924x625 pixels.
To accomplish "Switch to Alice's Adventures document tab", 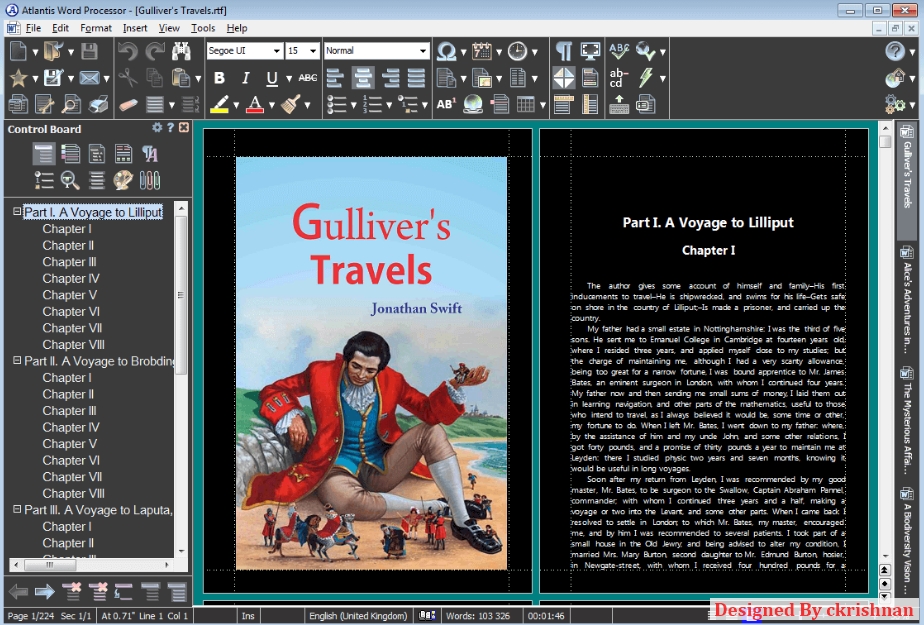I will click(x=907, y=300).
